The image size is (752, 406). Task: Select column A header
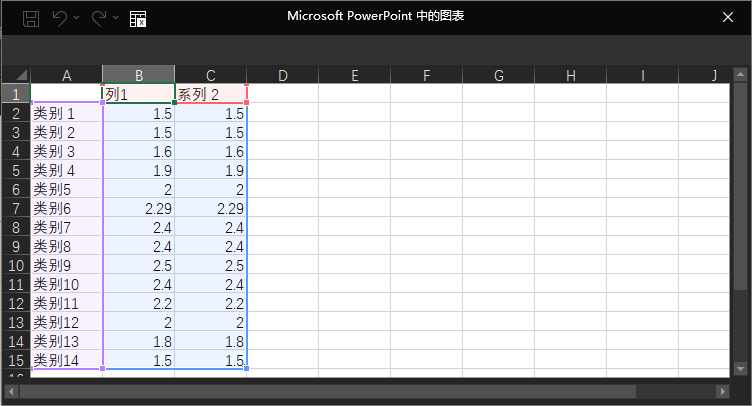coord(67,75)
